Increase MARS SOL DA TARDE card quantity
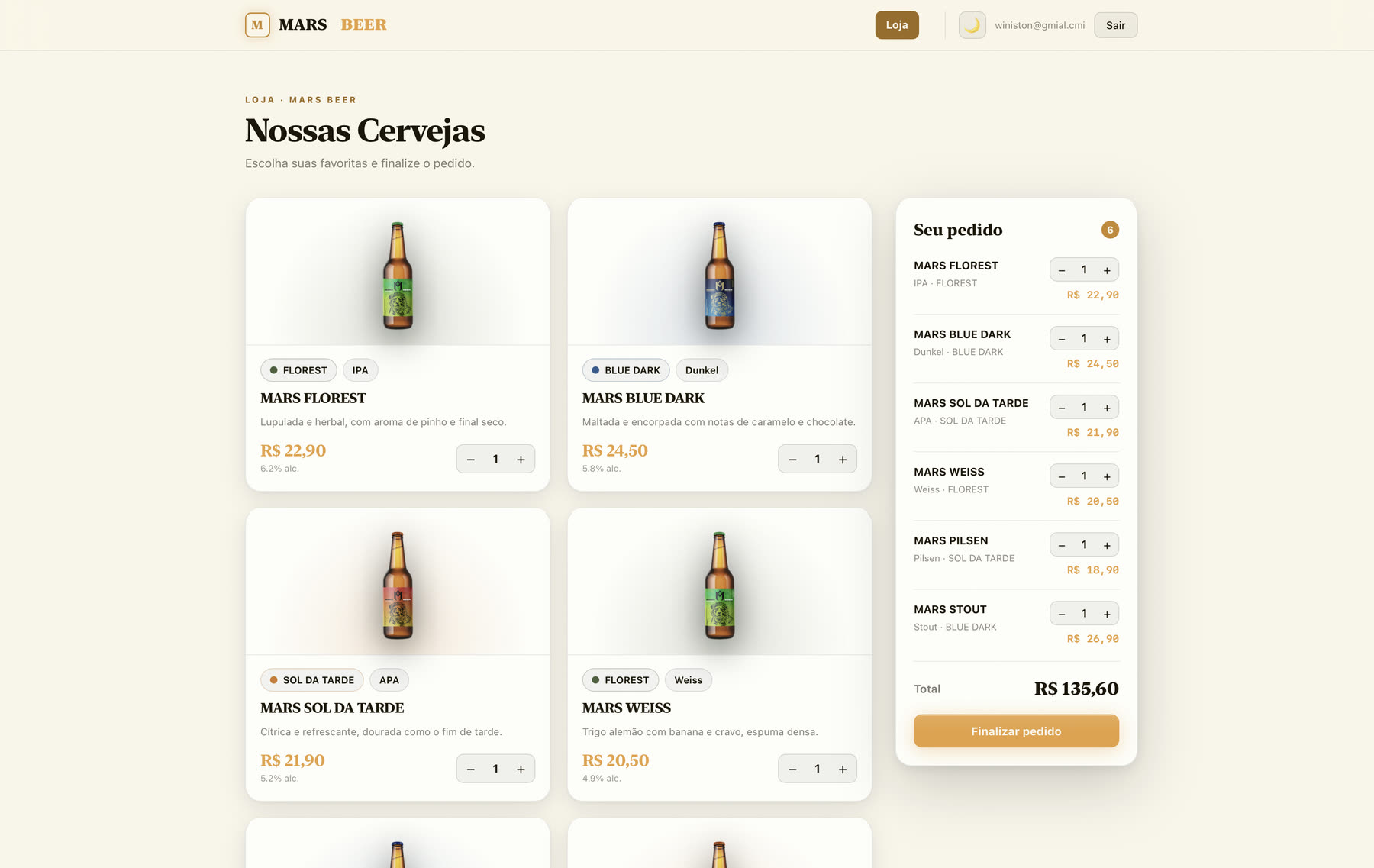1374x868 pixels. [521, 769]
